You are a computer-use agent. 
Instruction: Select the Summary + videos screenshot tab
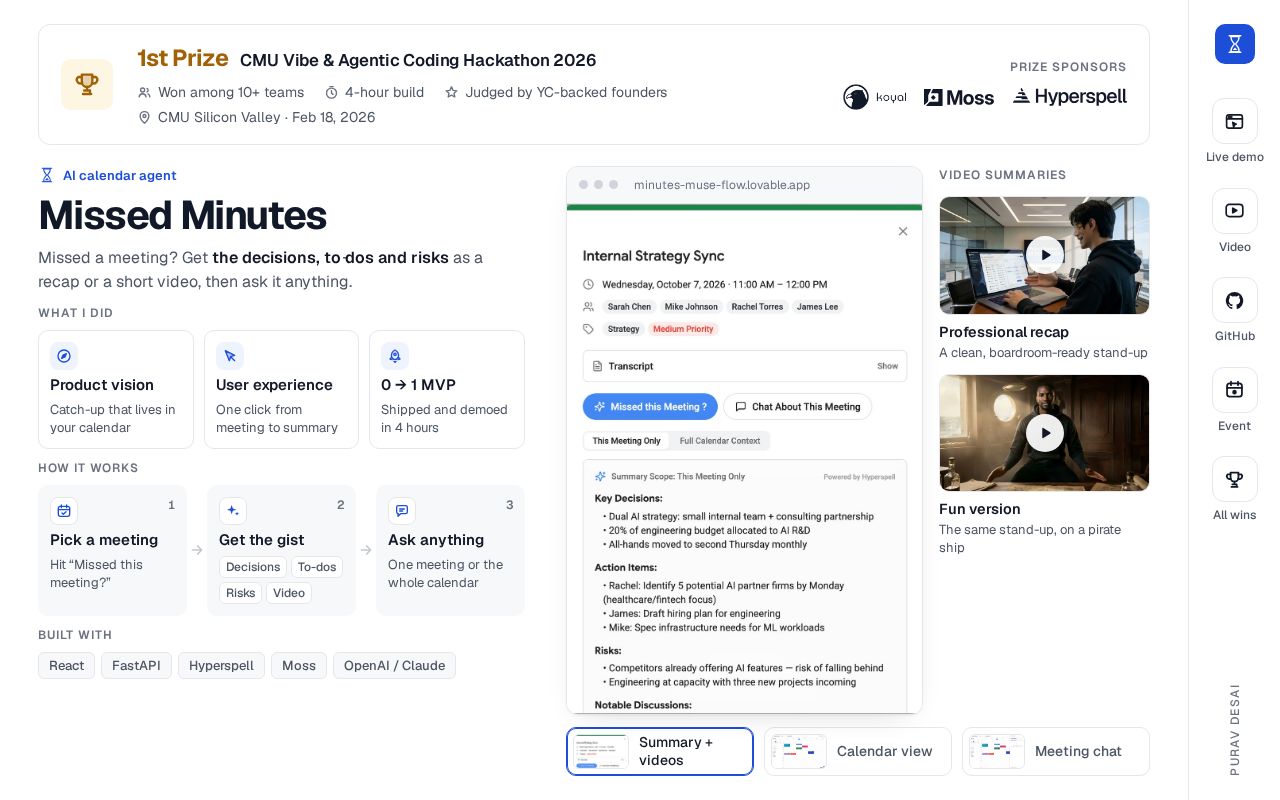click(660, 751)
